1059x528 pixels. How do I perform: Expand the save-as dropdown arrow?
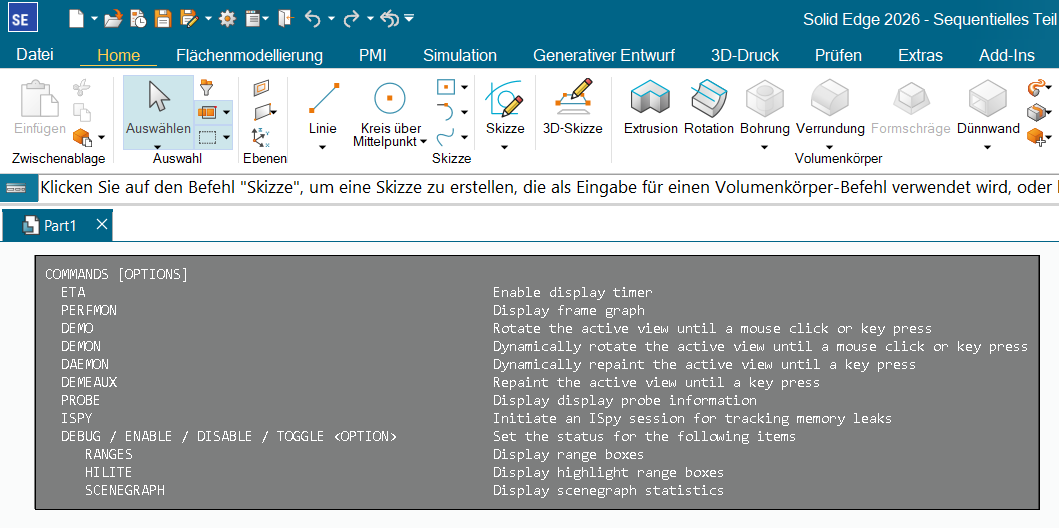point(208,19)
